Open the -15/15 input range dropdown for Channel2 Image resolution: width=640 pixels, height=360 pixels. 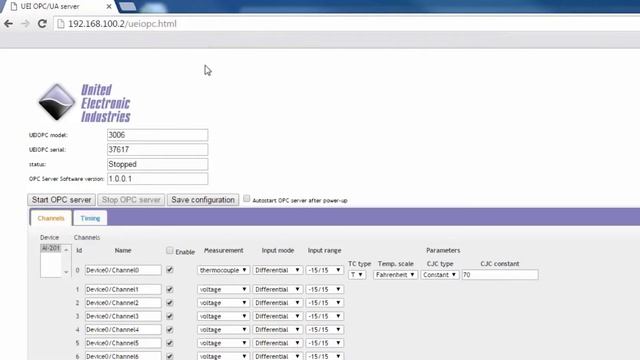(x=325, y=303)
